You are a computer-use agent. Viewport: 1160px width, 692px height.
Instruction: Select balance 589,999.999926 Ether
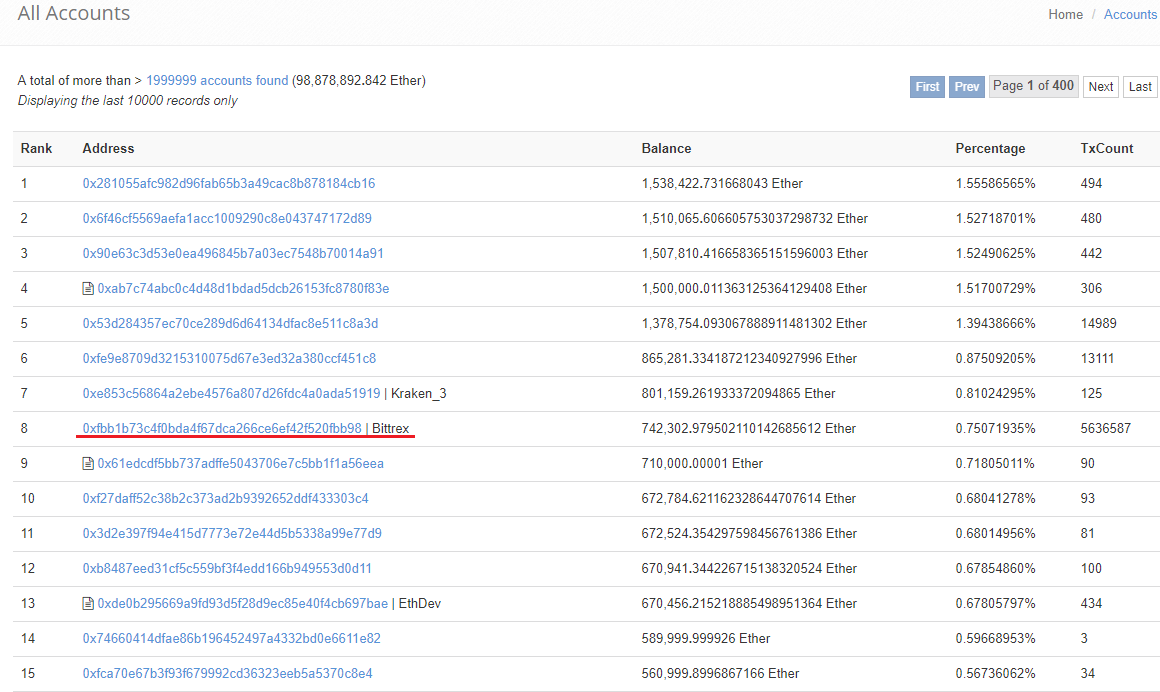tap(706, 639)
